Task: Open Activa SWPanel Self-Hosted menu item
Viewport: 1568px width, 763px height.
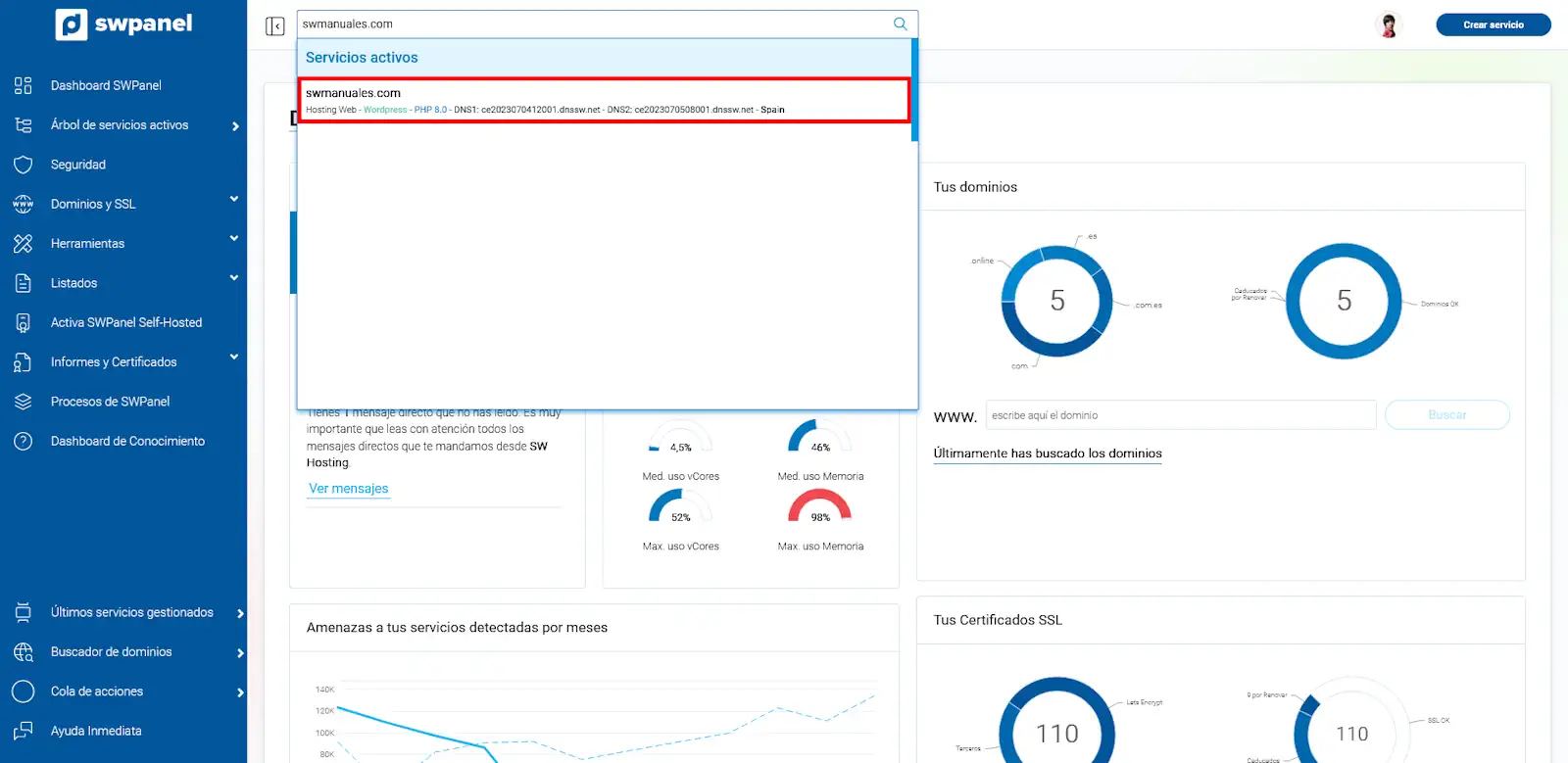Action: tap(126, 322)
